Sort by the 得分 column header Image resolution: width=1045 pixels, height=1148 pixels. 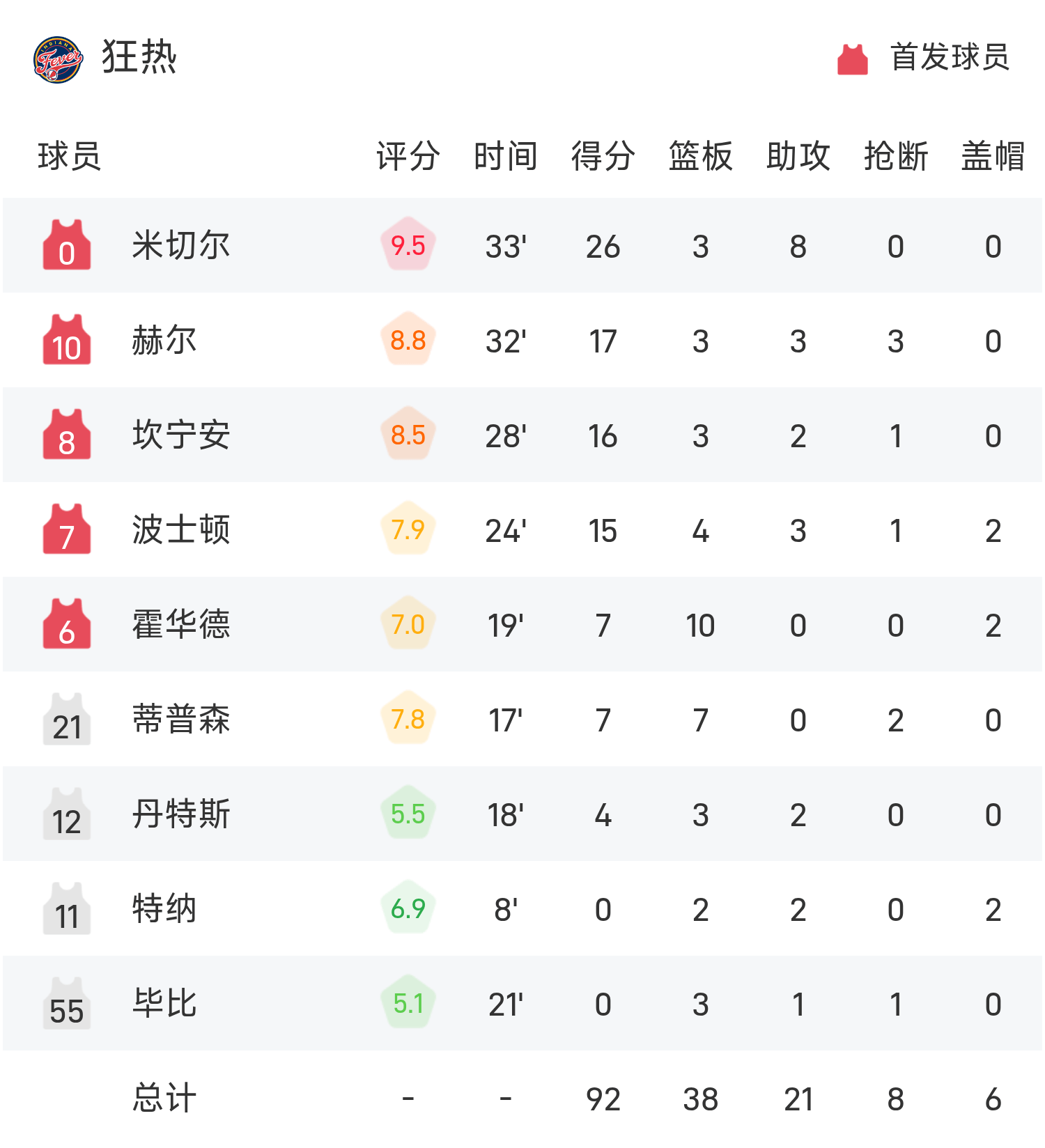pos(603,156)
